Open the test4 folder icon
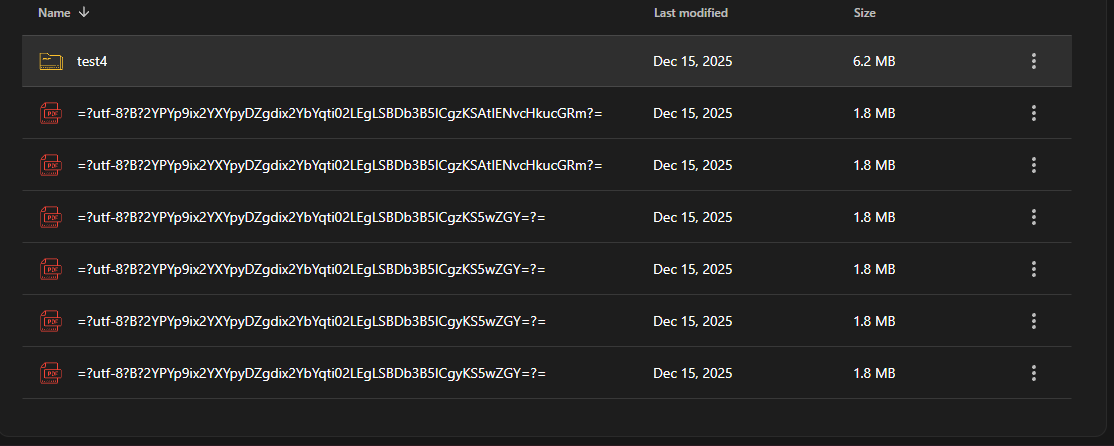The height and width of the screenshot is (446, 1114). coord(50,62)
